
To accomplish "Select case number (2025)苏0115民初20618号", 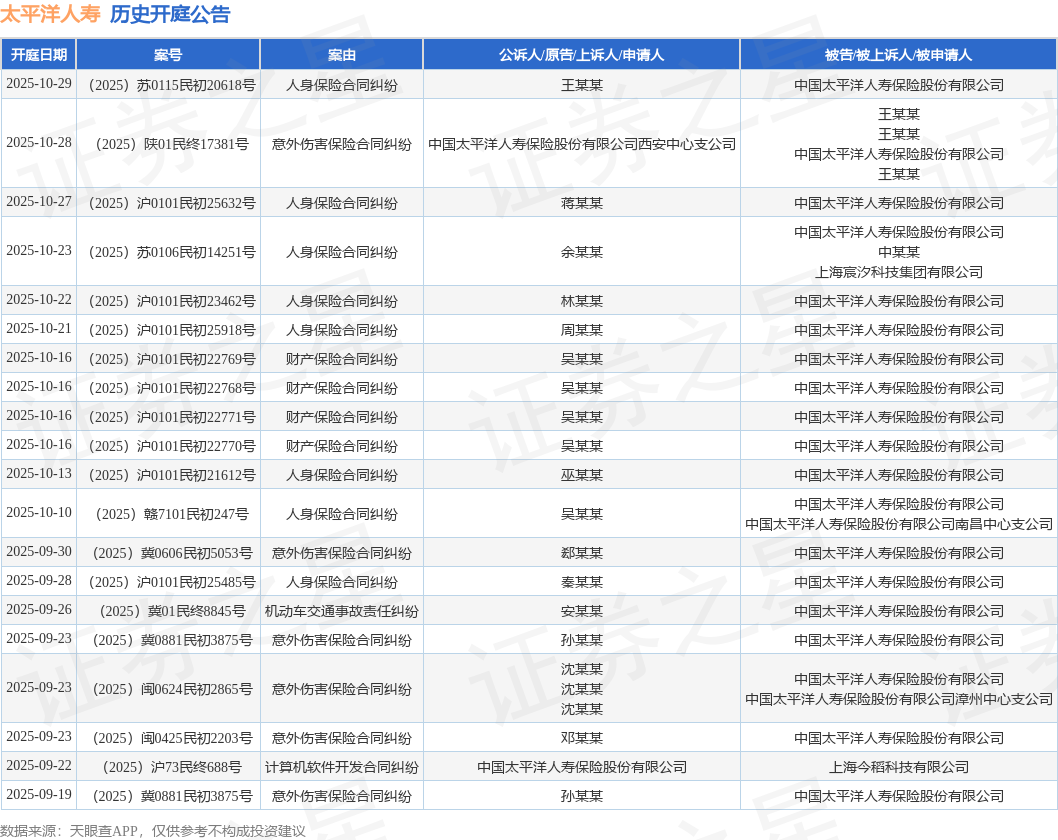I will tap(172, 85).
